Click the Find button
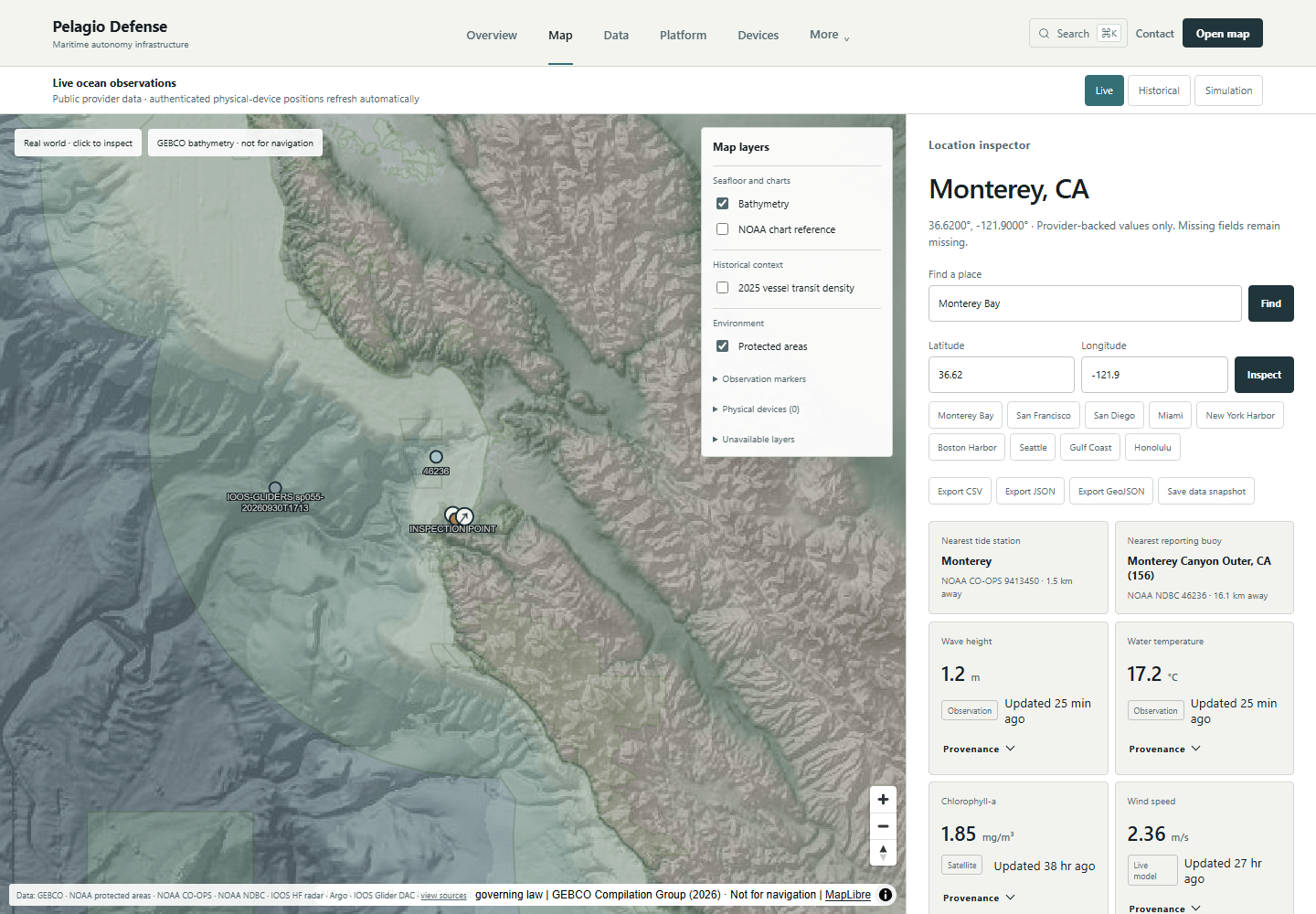This screenshot has height=914, width=1316. (x=1271, y=303)
